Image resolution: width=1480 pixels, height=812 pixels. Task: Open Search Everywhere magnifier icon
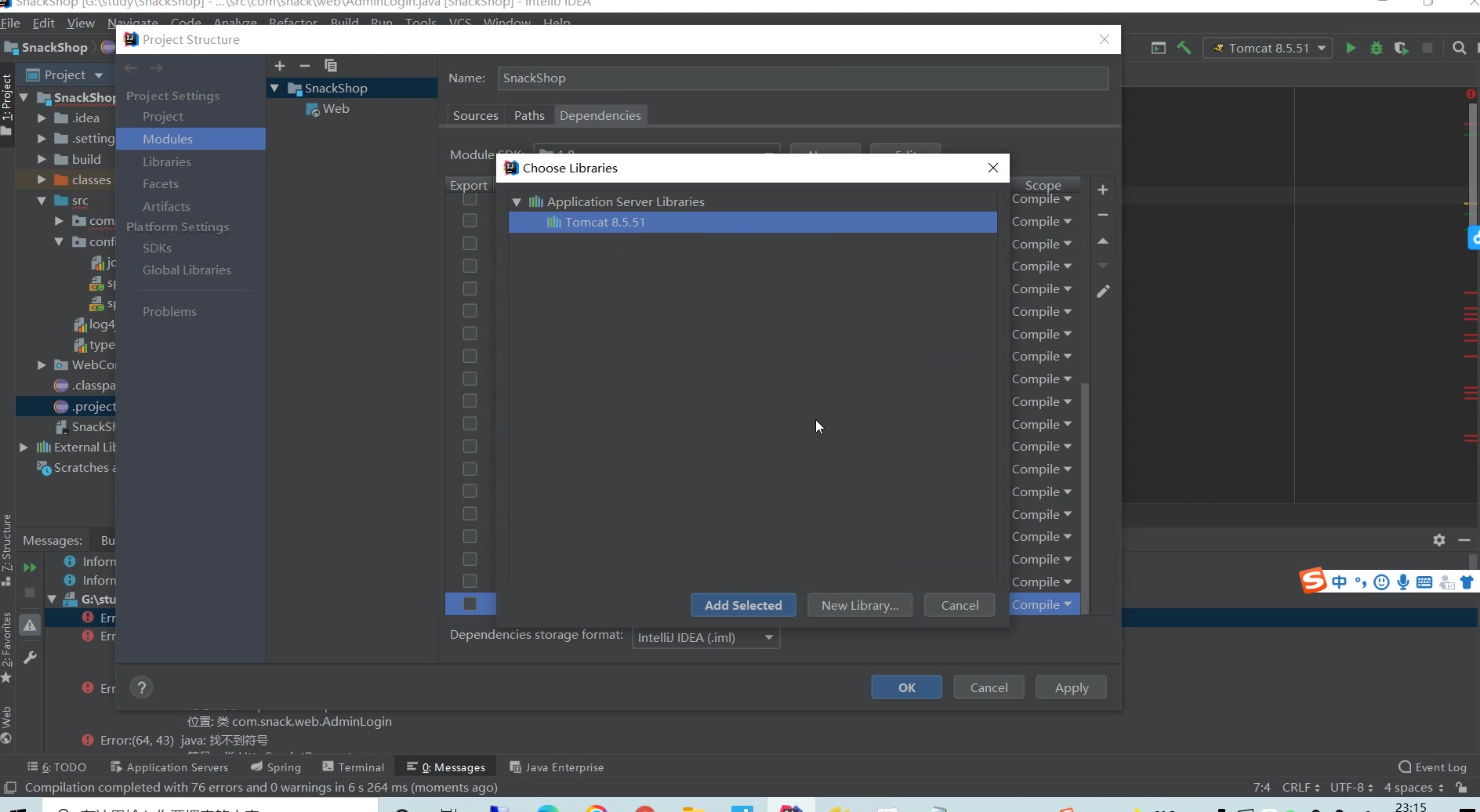(1459, 48)
